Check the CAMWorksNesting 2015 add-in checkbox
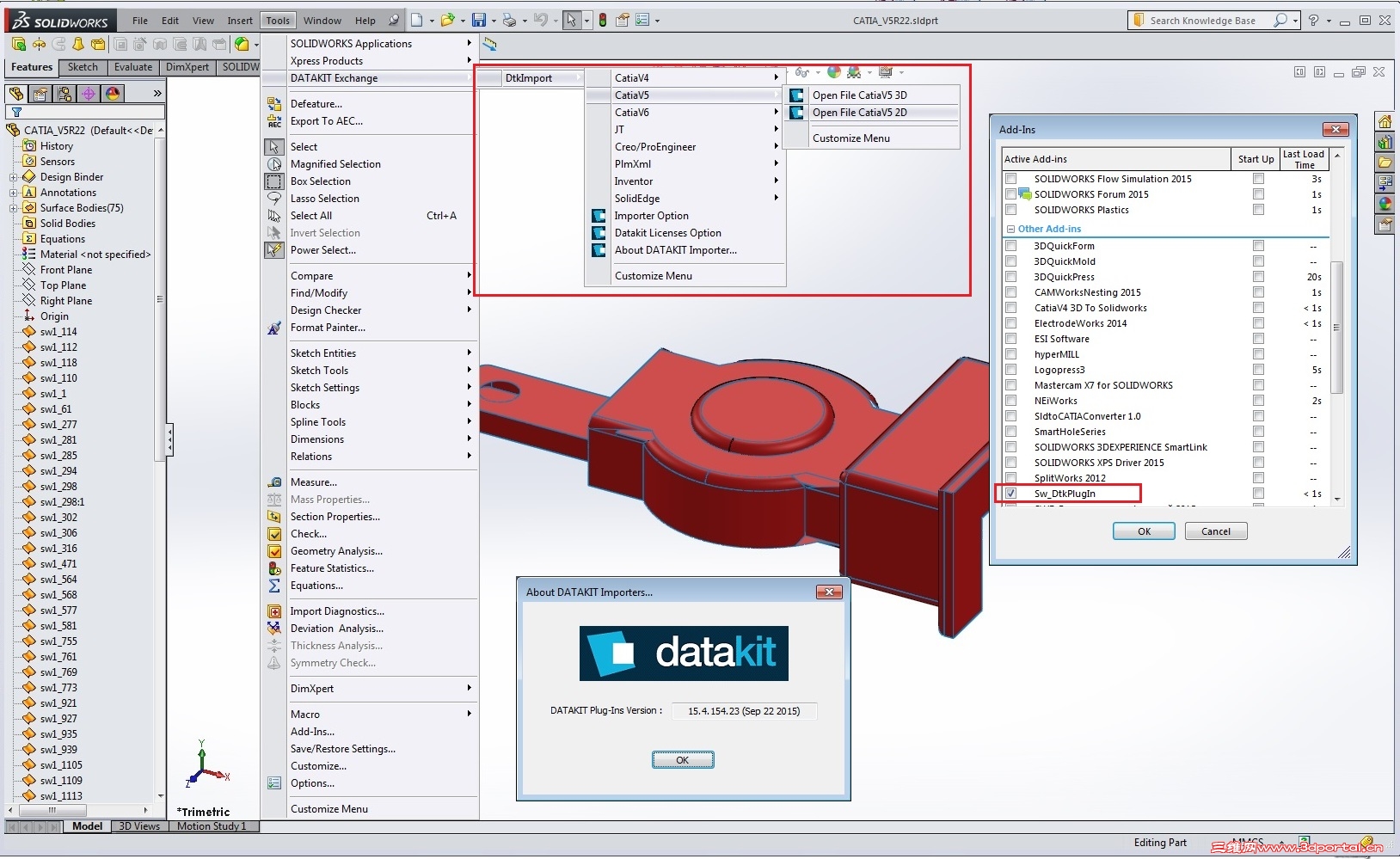This screenshot has width=1400, height=859. pos(1011,292)
